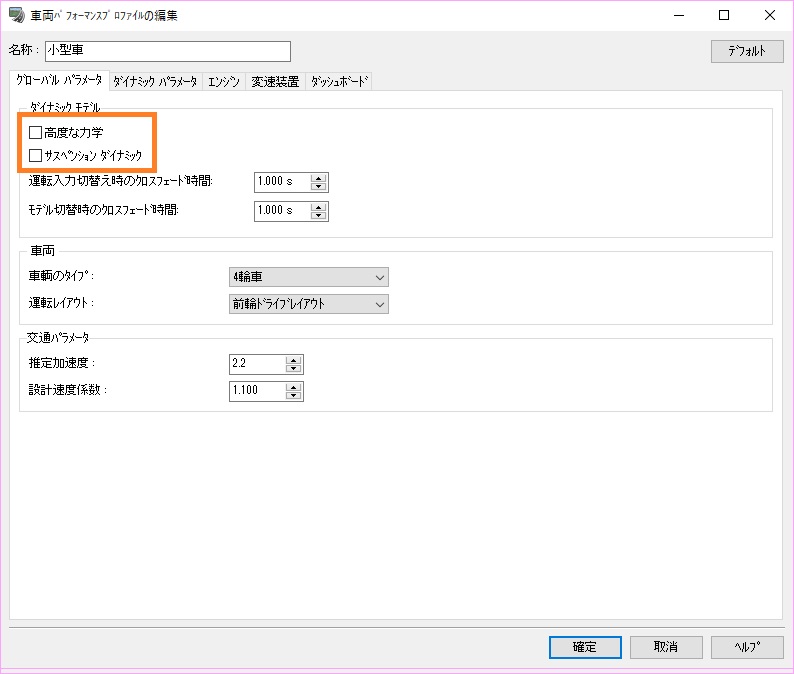Decrease 設計速度係数 with down arrow
794x674 pixels.
(294, 395)
